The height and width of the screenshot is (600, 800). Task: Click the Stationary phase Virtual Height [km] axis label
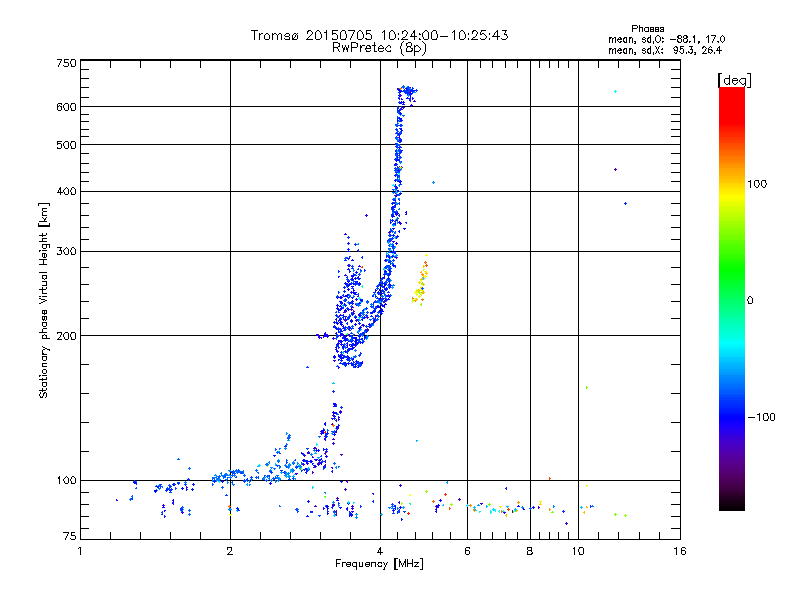[43, 300]
